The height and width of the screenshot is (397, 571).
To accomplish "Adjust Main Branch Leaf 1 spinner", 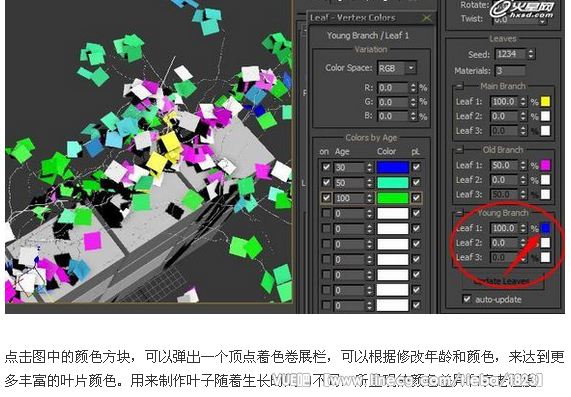I will pos(523,102).
